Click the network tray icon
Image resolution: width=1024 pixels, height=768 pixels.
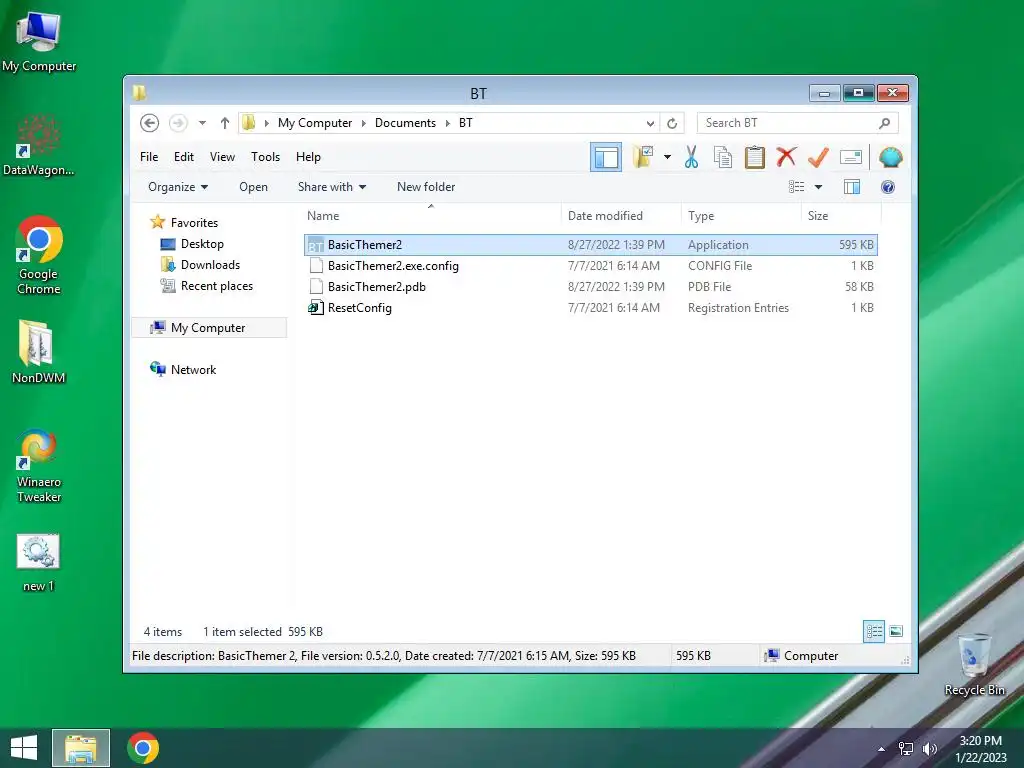point(906,749)
